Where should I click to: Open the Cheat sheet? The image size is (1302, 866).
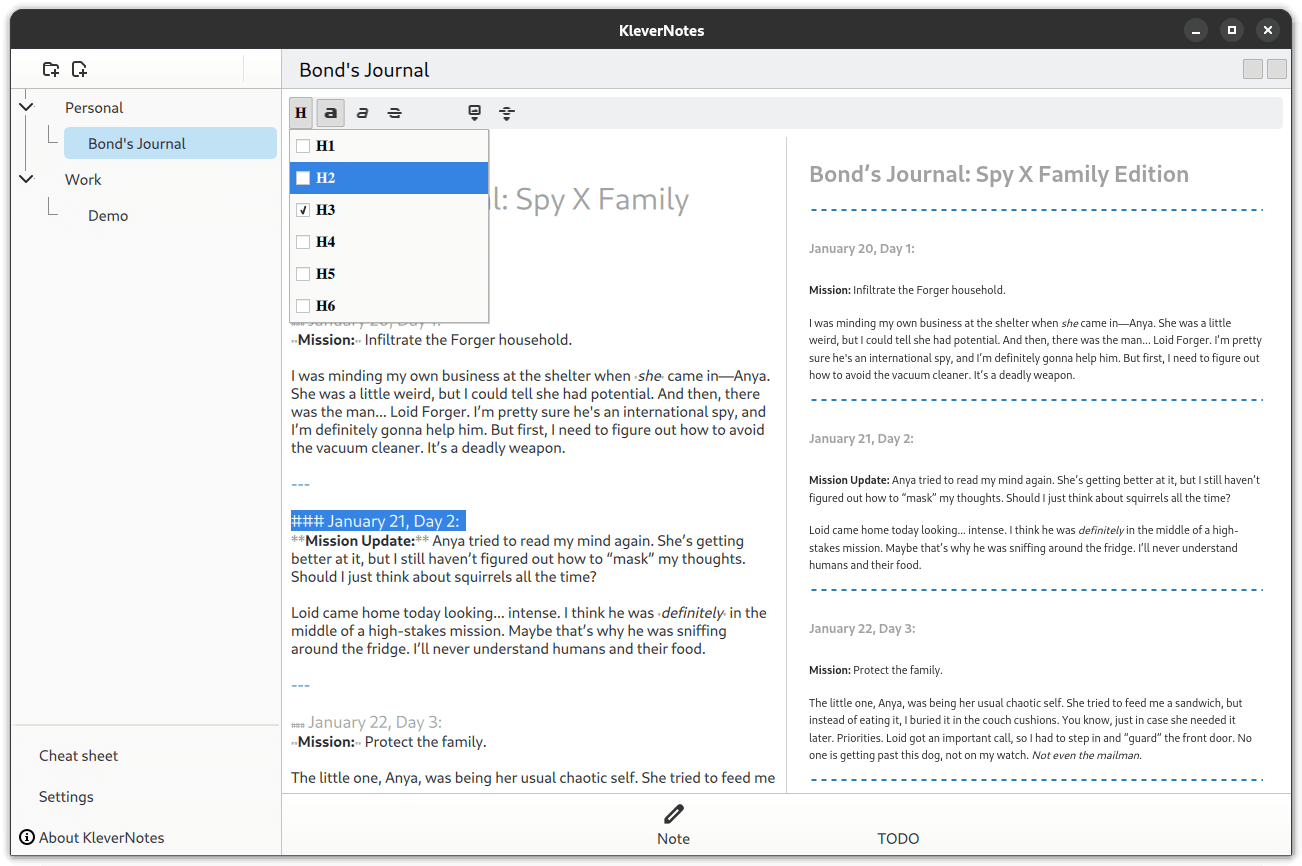[x=78, y=756]
